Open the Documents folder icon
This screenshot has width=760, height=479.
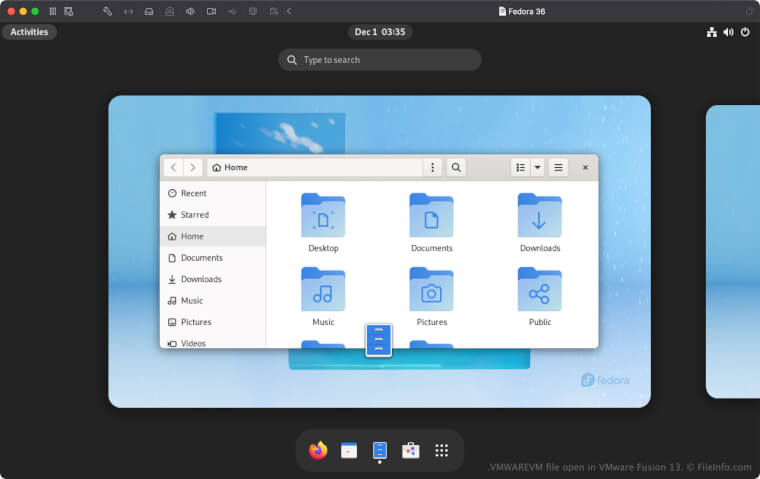click(x=431, y=216)
